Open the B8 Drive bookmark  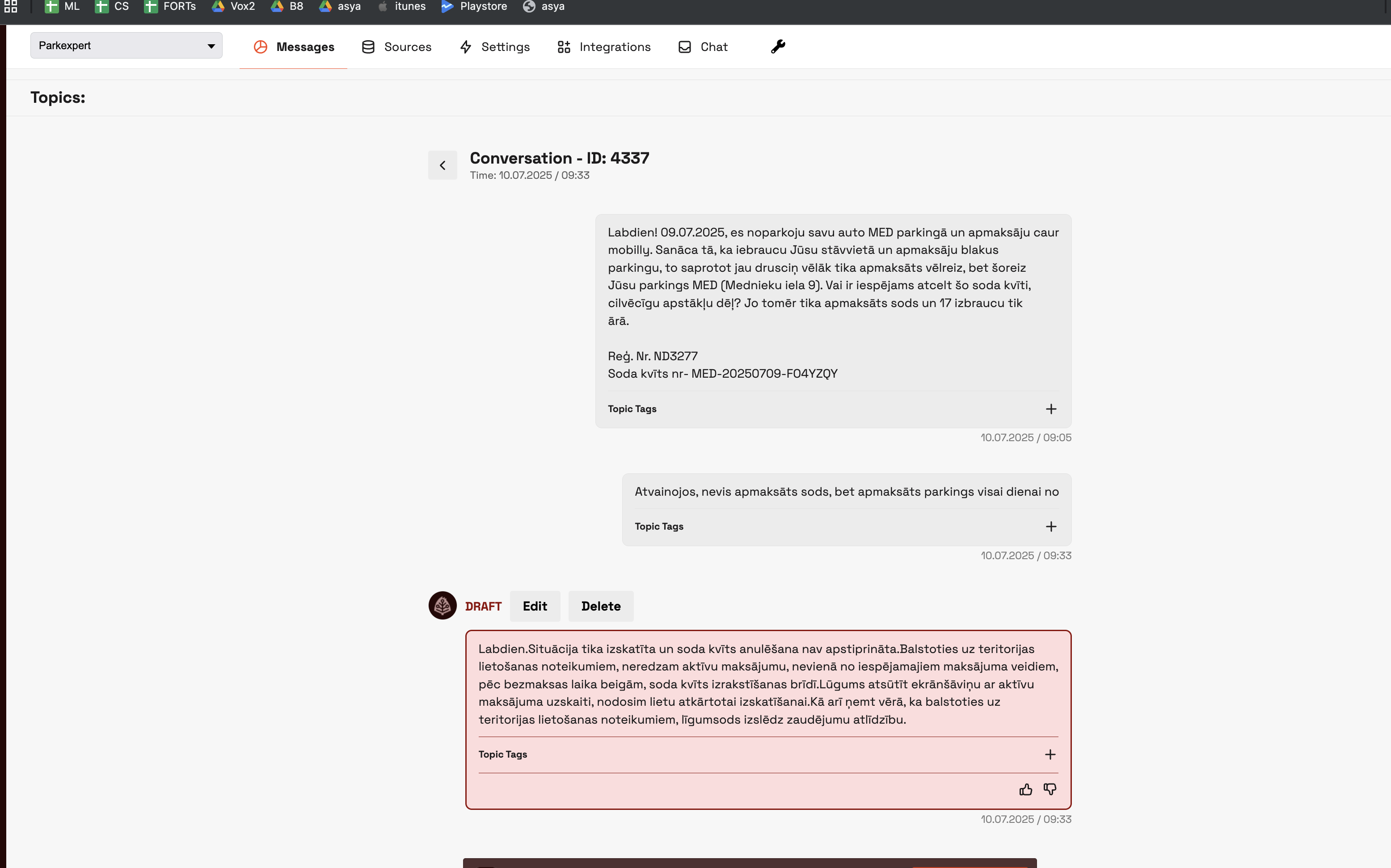point(287,6)
